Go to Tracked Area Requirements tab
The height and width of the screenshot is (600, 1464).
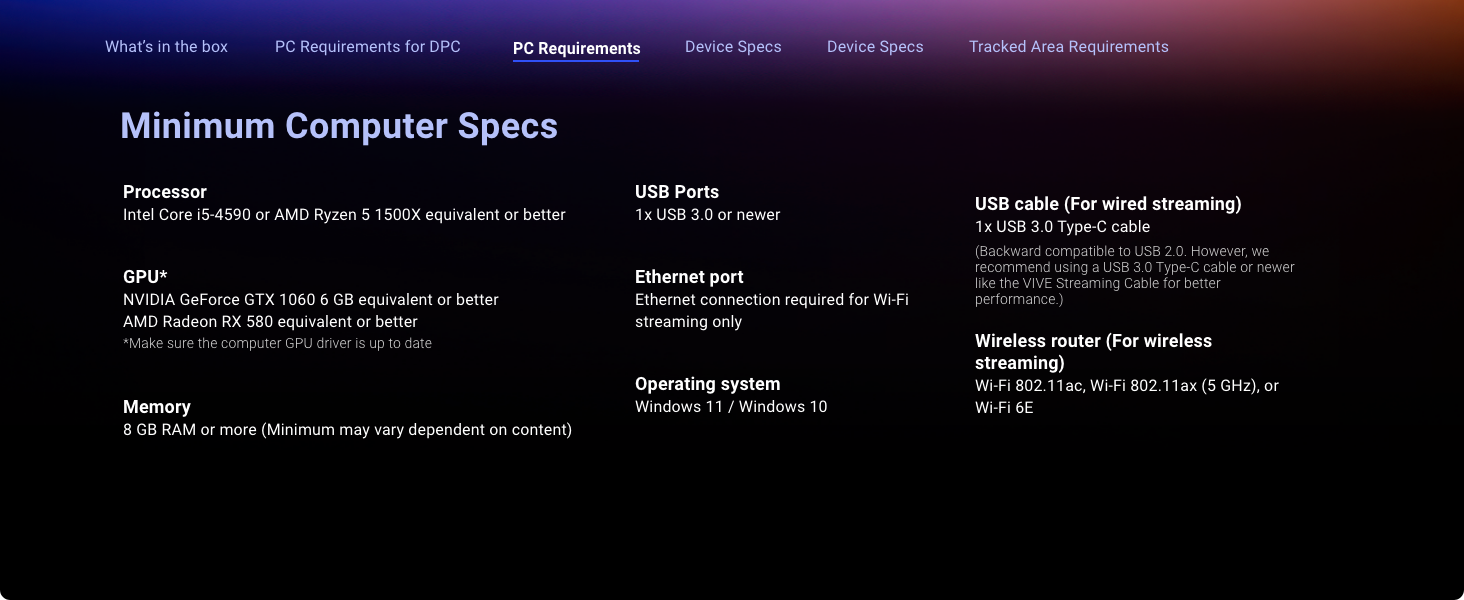pos(1068,47)
